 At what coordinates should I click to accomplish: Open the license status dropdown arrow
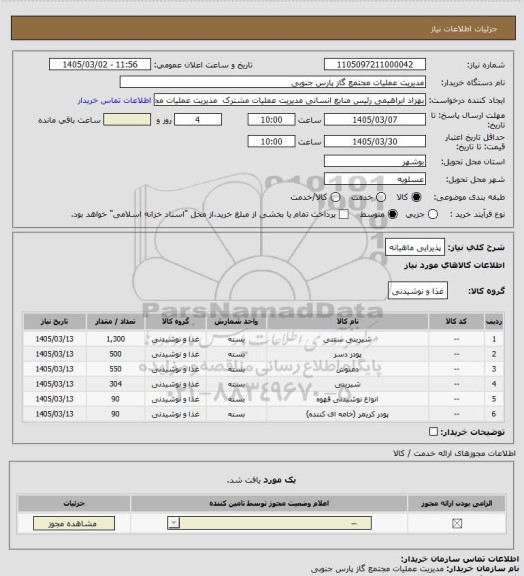(173, 523)
